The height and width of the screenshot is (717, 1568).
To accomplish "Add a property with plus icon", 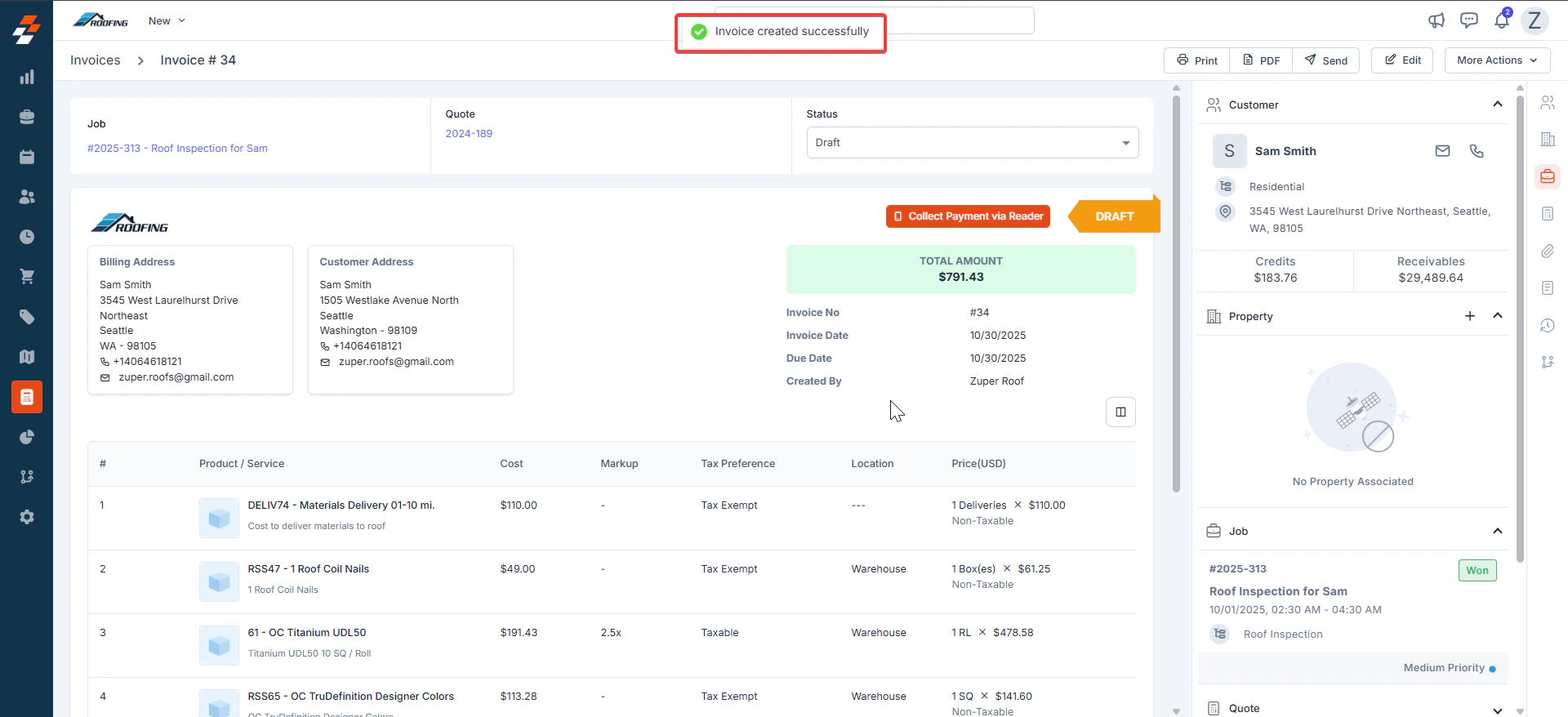I will 1470,316.
